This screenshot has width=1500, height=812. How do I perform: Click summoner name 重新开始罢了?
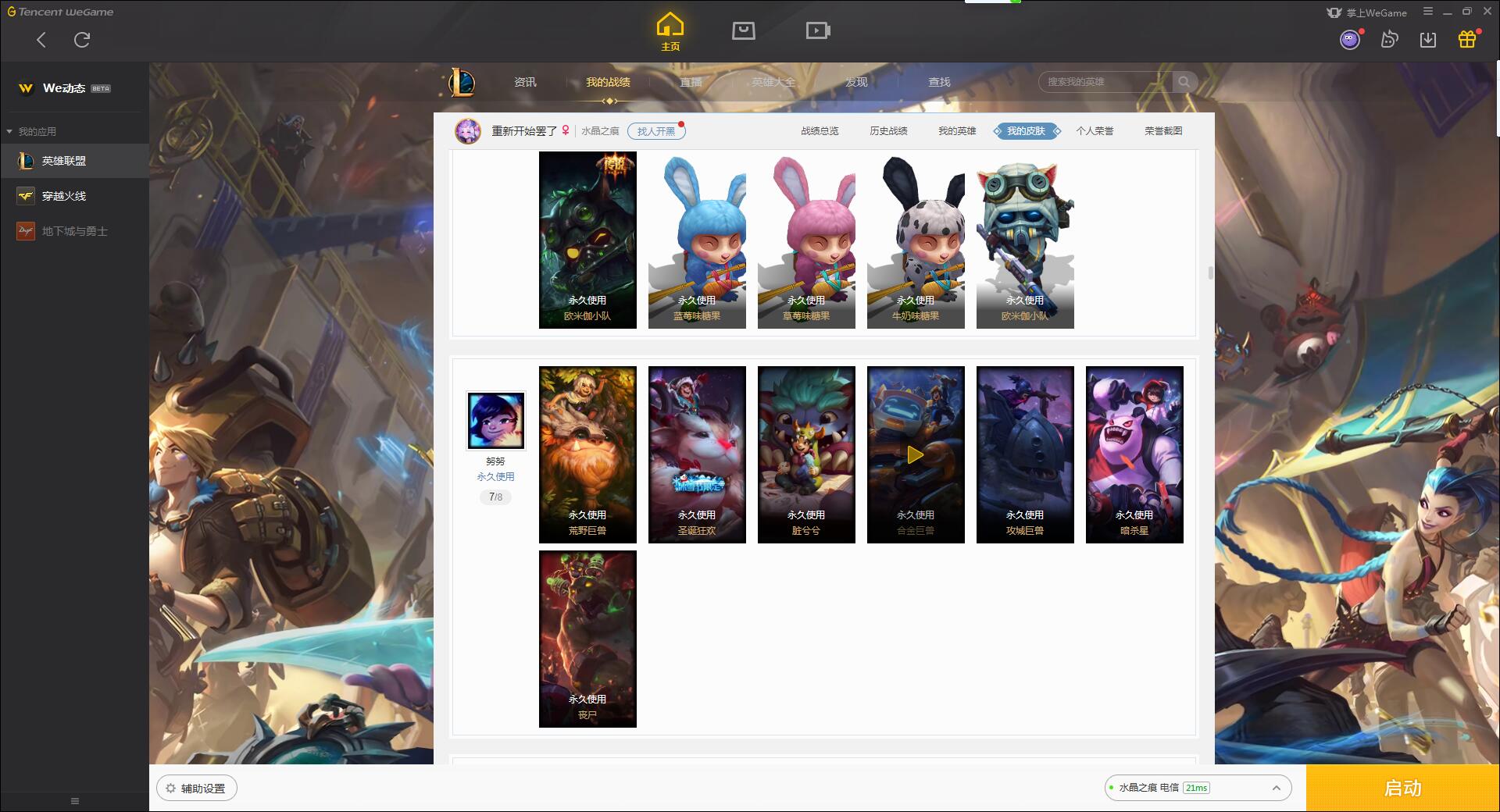[524, 131]
